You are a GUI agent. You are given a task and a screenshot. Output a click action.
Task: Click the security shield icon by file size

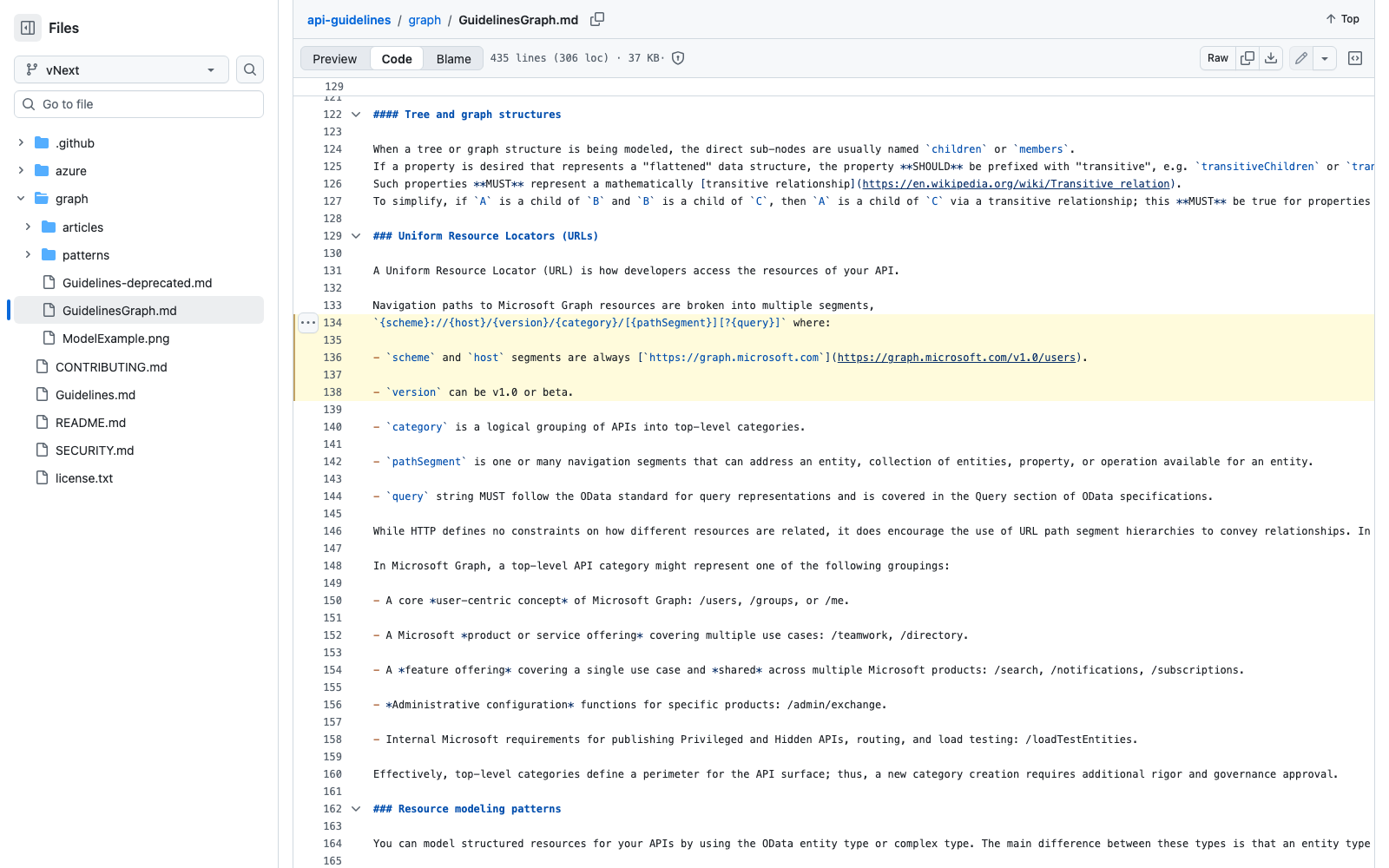[x=678, y=58]
